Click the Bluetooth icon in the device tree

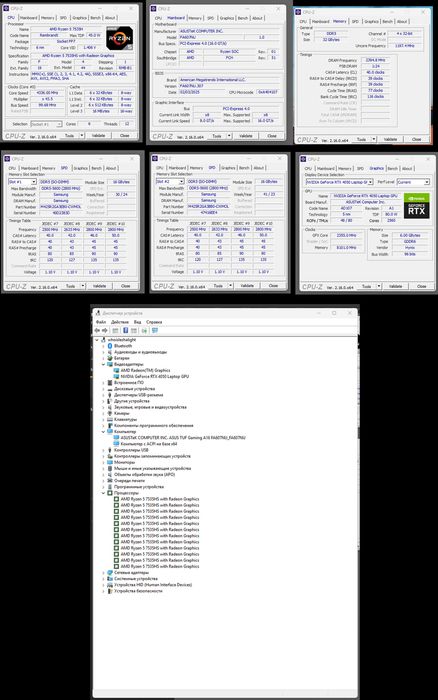(x=110, y=346)
